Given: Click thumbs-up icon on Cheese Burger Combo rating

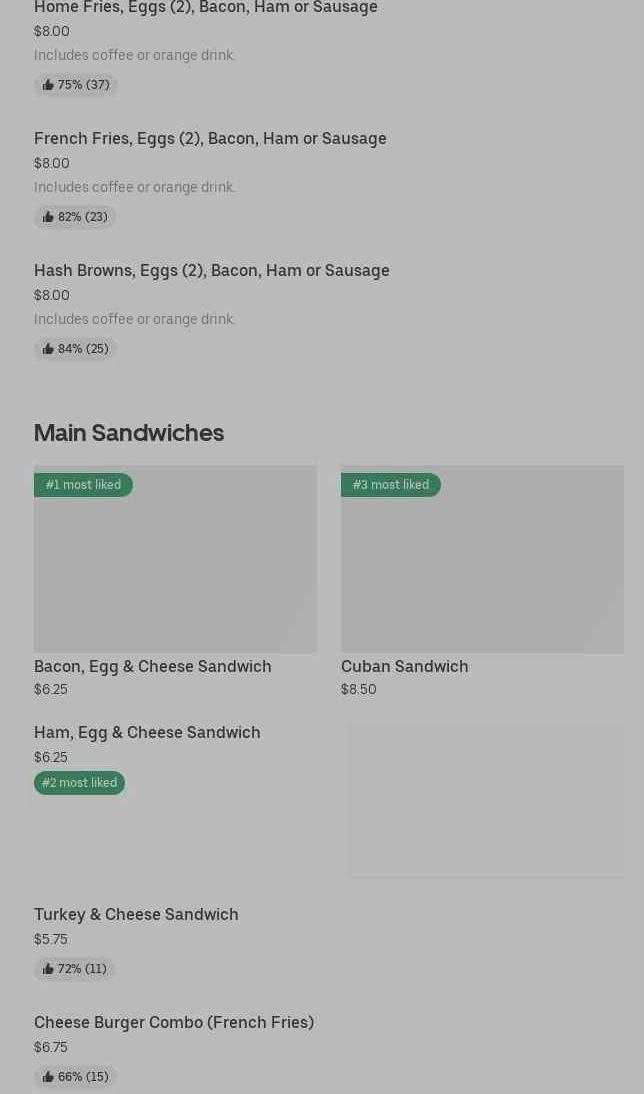Looking at the screenshot, I should 48,1077.
